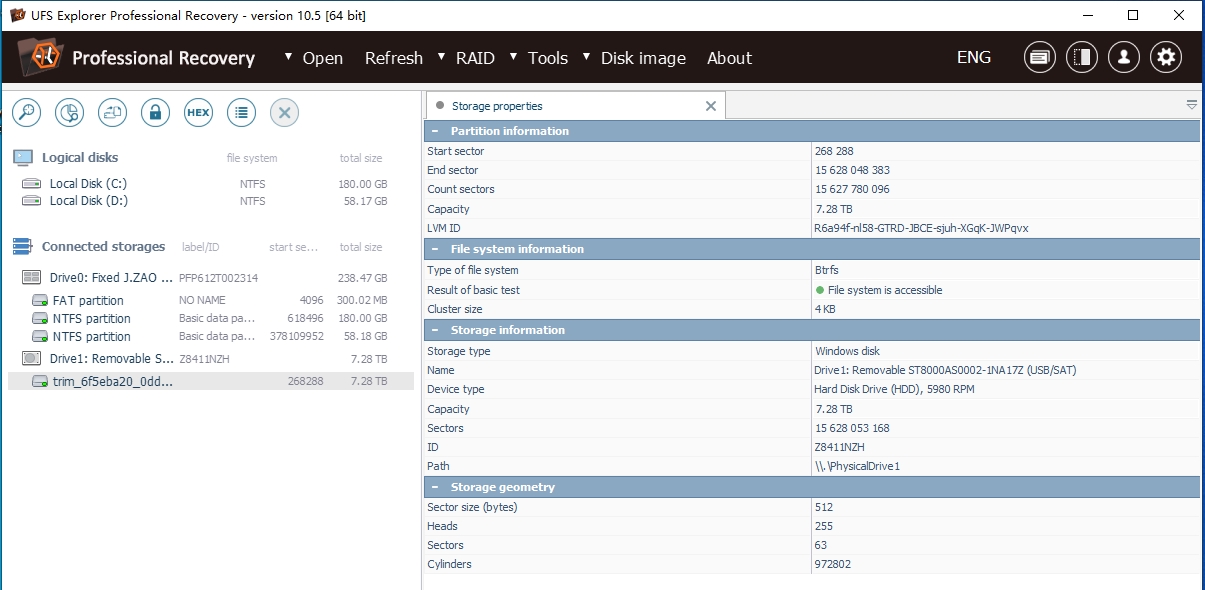Close the Storage properties tab
This screenshot has height=590, width=1205.
tap(711, 106)
